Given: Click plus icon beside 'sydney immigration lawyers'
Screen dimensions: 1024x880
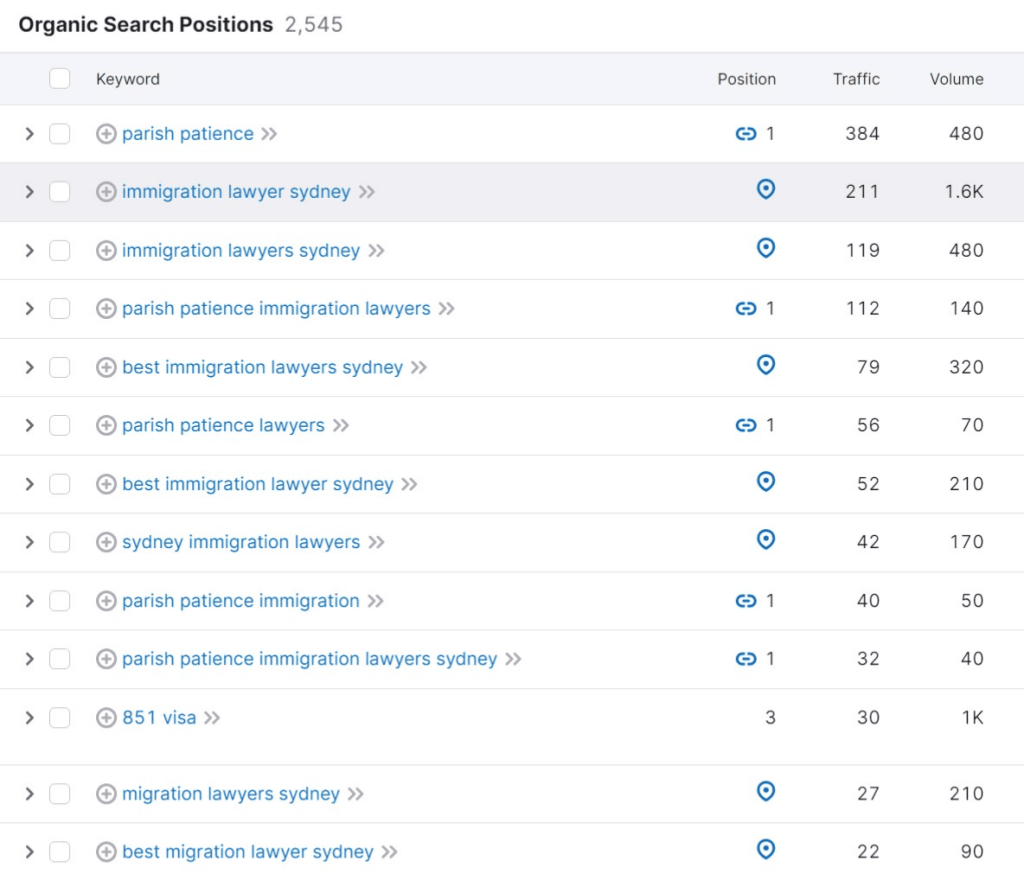Looking at the screenshot, I should [106, 542].
